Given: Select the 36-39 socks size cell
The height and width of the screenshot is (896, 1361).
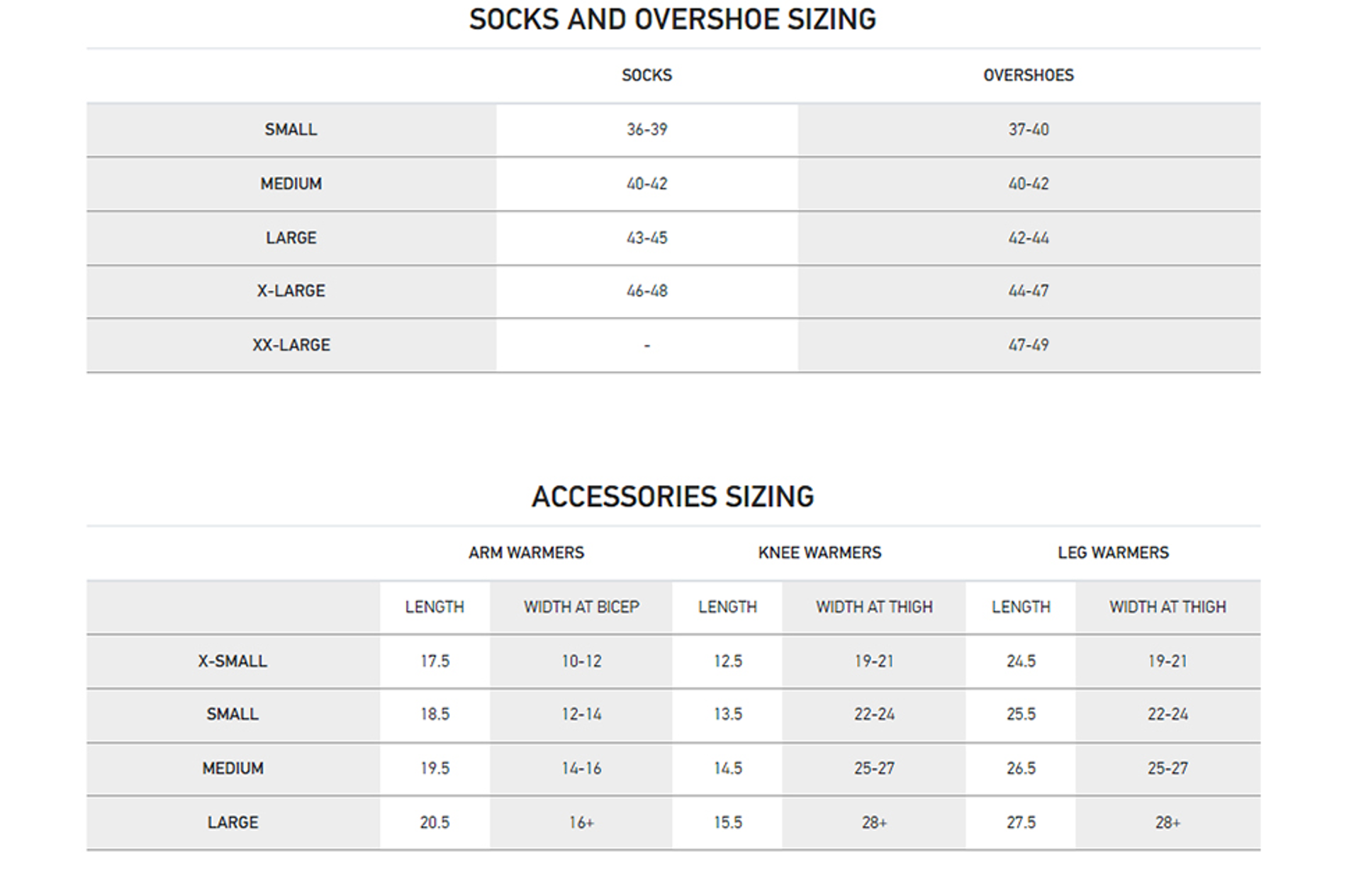Looking at the screenshot, I should (646, 130).
